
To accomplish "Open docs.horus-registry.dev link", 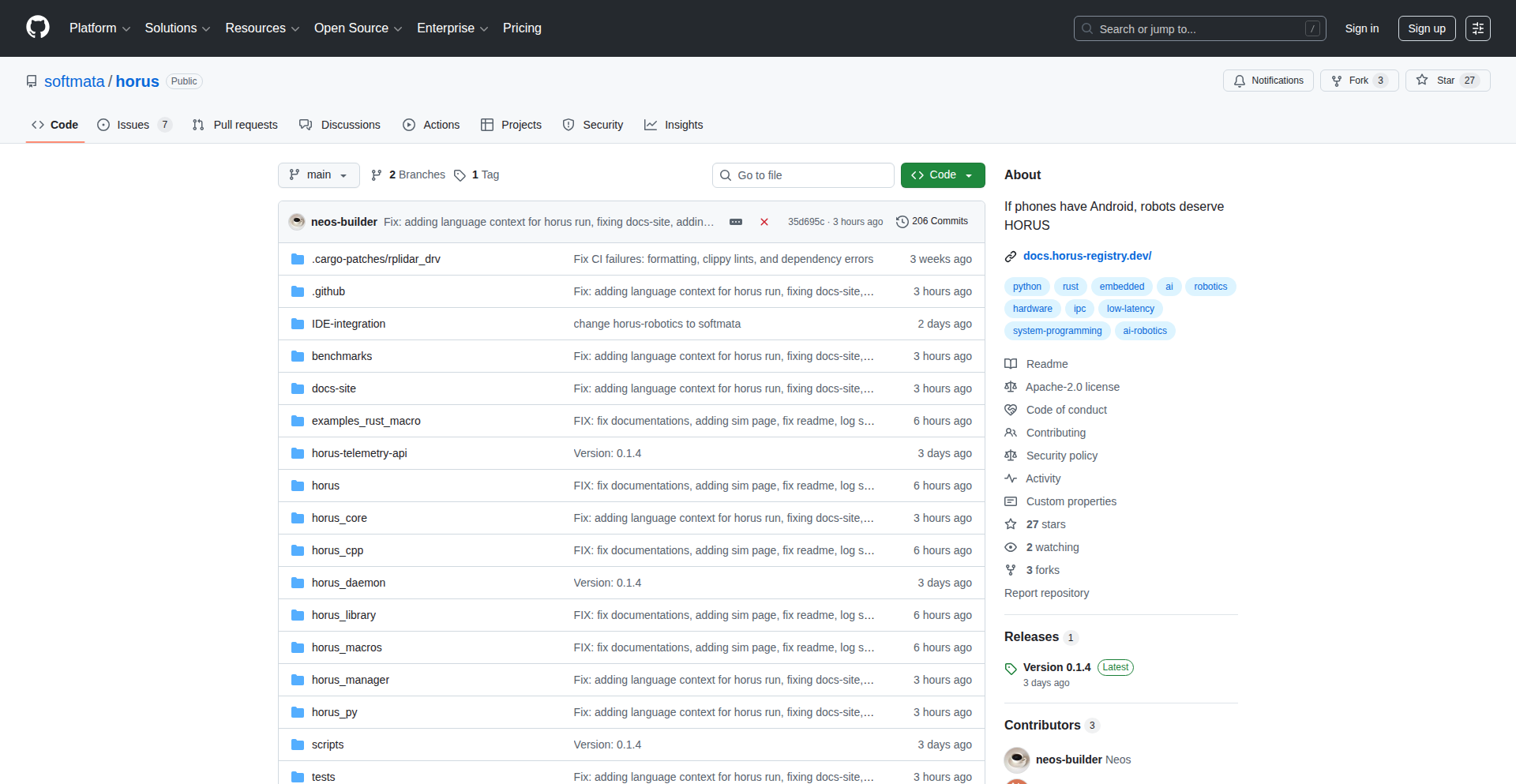I will click(1086, 256).
